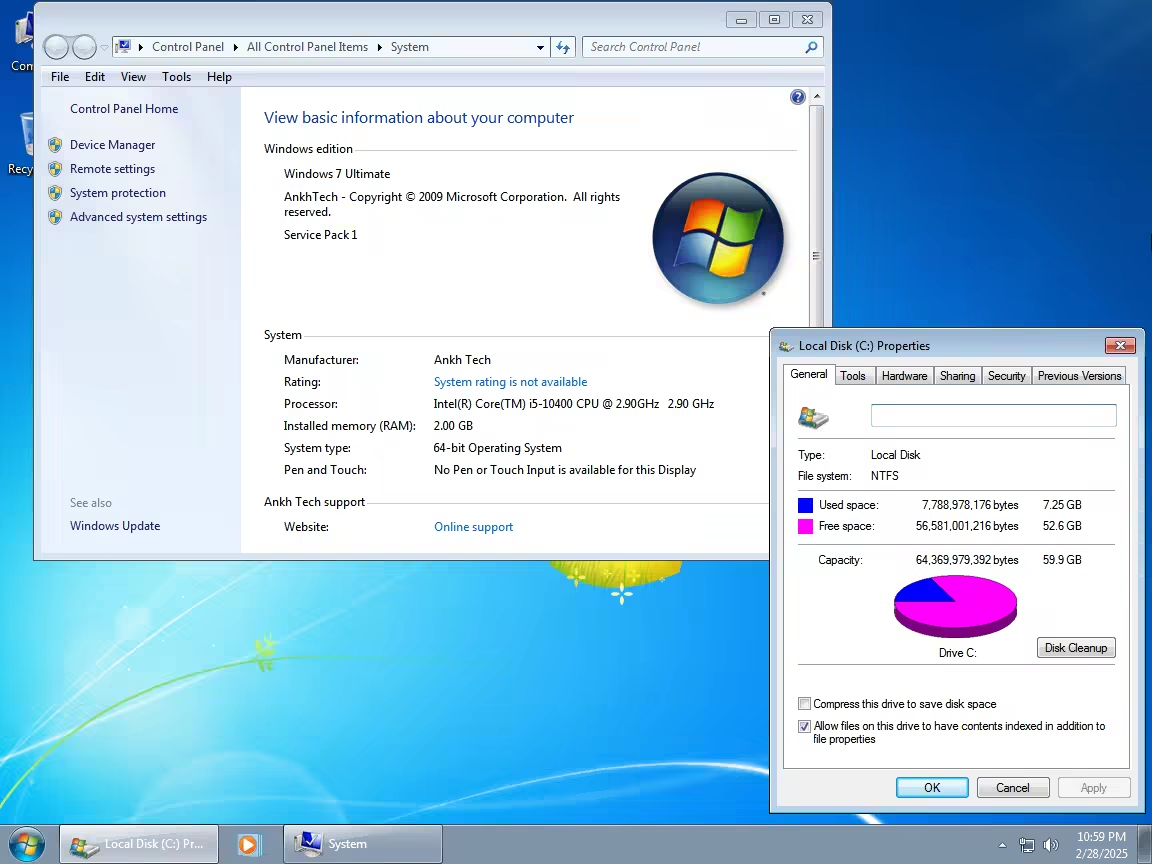Viewport: 1152px width, 864px height.
Task: Click the System protection shield icon
Action: [x=55, y=193]
